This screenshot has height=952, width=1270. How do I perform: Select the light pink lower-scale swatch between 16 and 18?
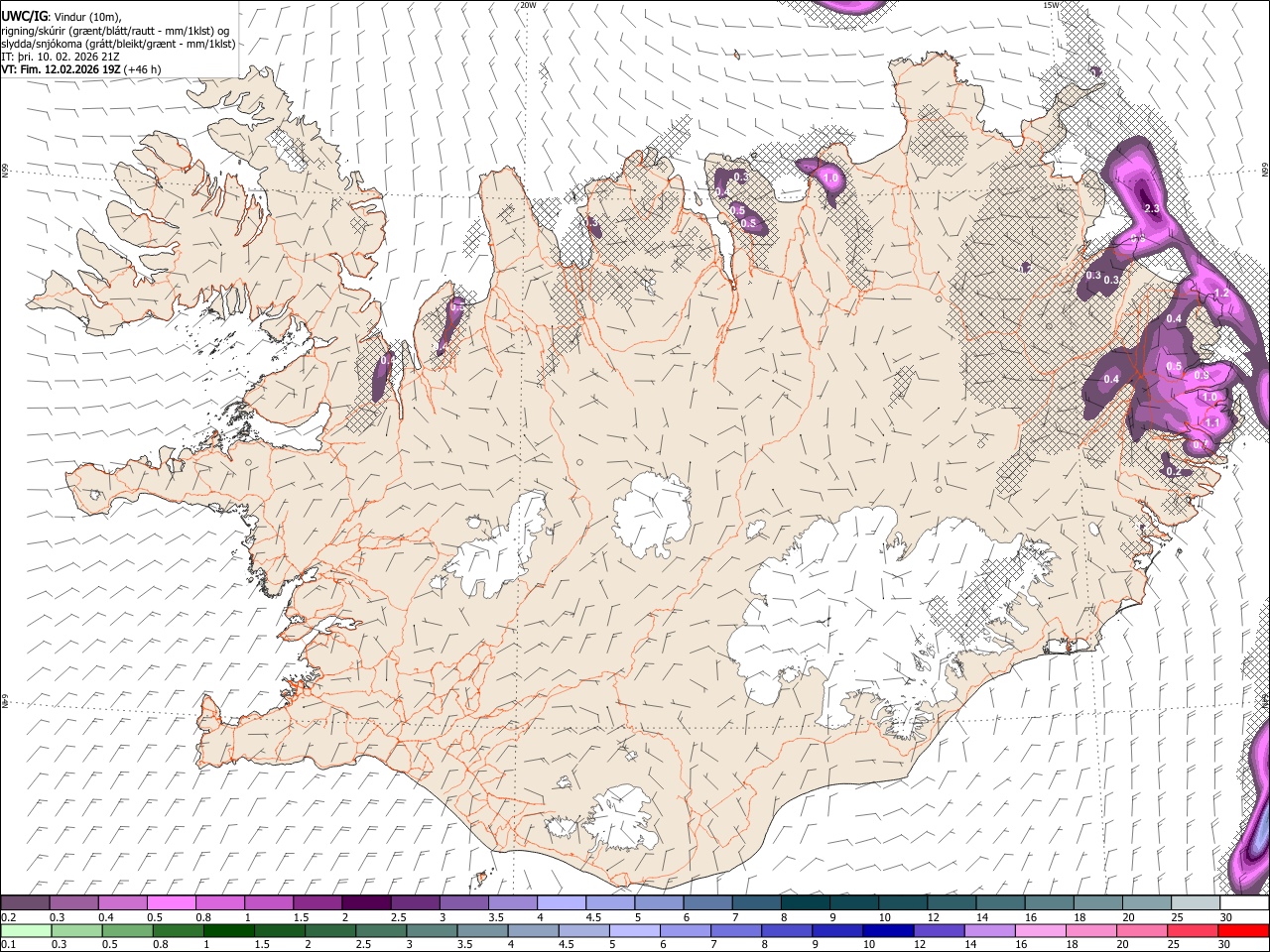(x=1040, y=930)
